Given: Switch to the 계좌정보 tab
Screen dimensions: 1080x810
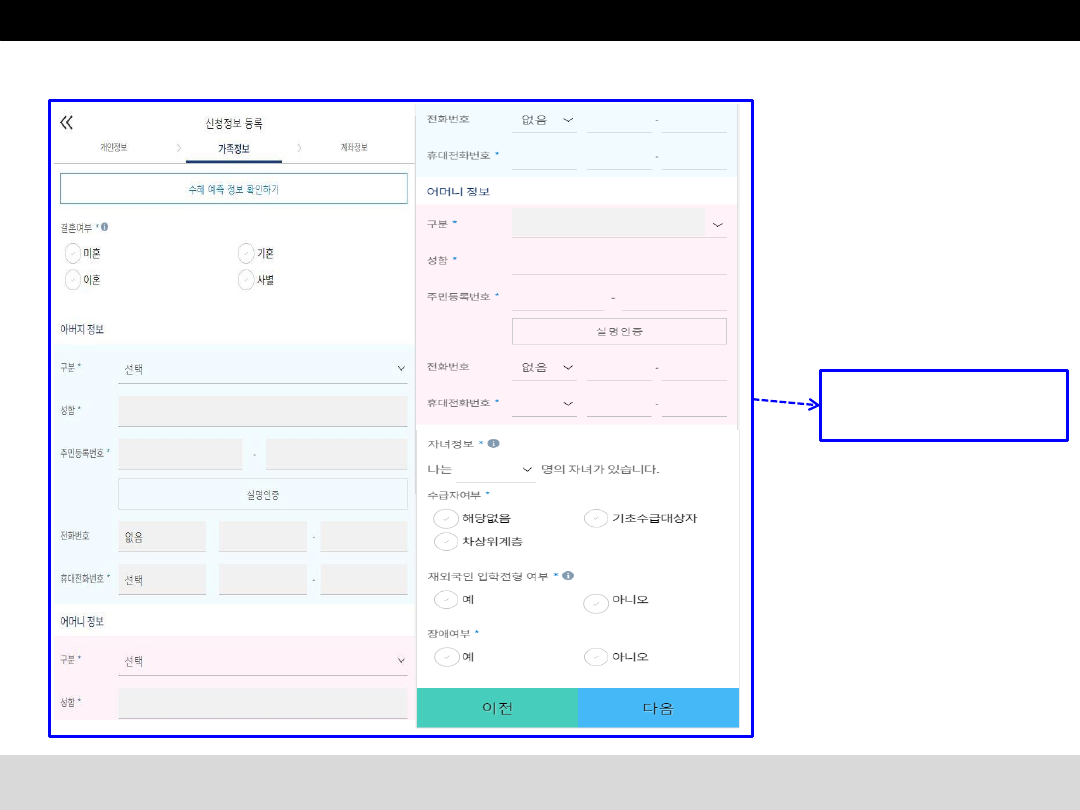Looking at the screenshot, I should [x=353, y=148].
